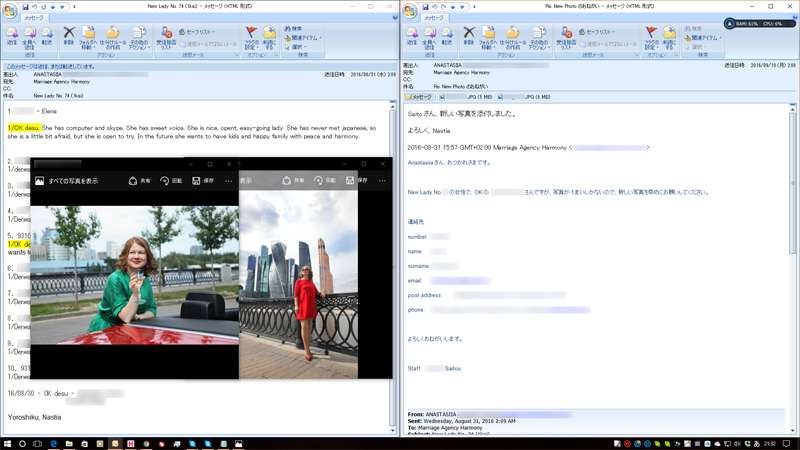Screen dimensions: 800x450
Task: Click Reply (返信) in left Outlook window
Action: pos(12,37)
